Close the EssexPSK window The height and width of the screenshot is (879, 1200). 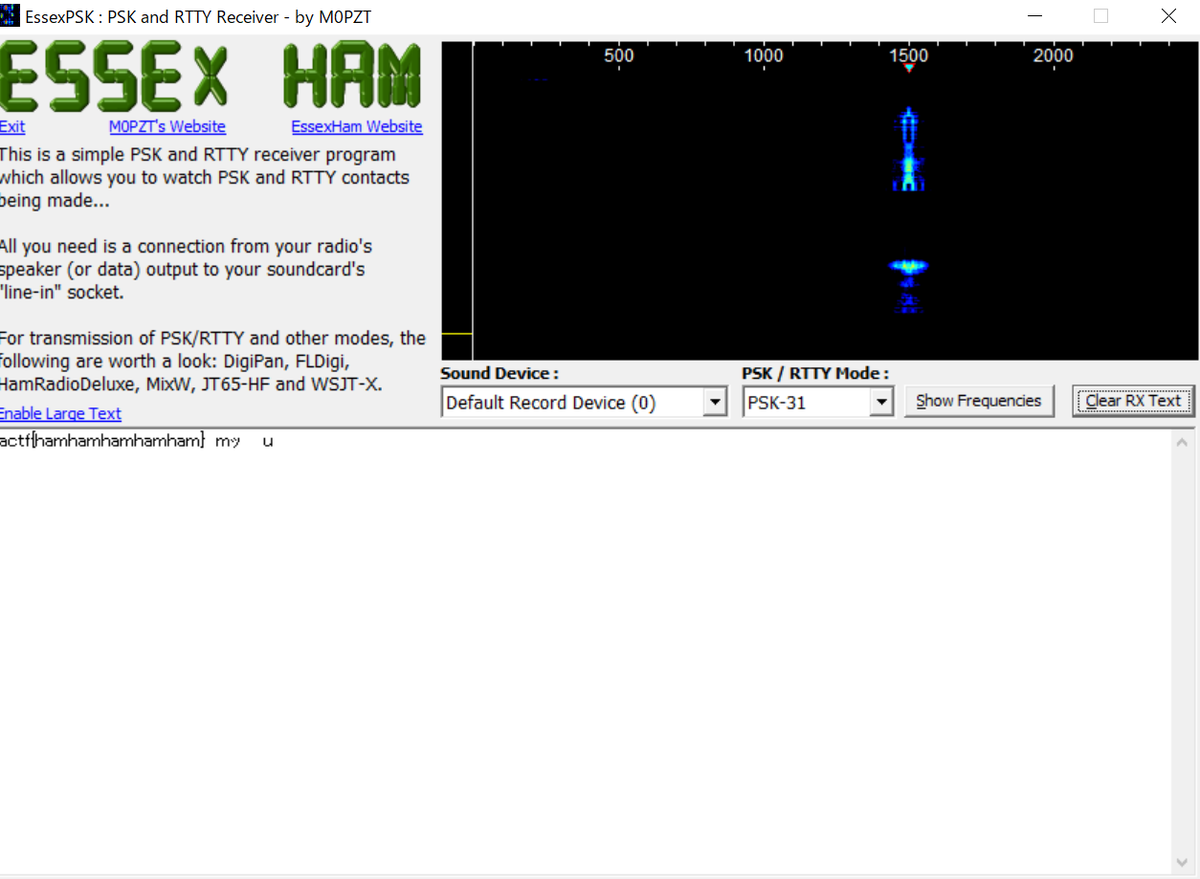click(x=1168, y=16)
